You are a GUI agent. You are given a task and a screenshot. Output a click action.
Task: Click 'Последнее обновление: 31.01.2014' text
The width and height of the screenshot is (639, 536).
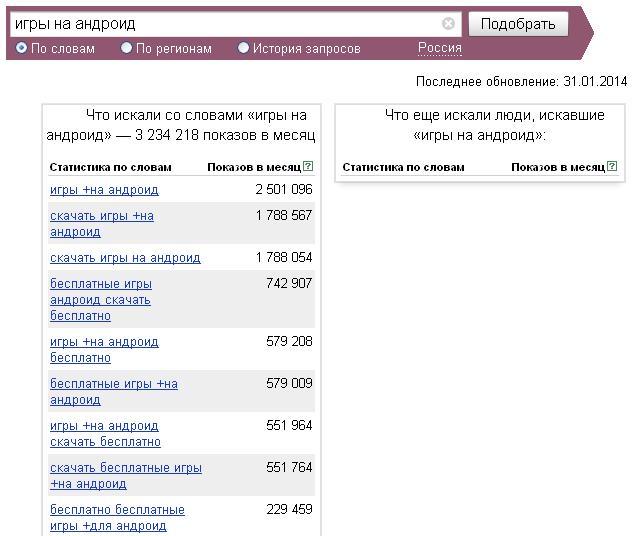coord(521,82)
